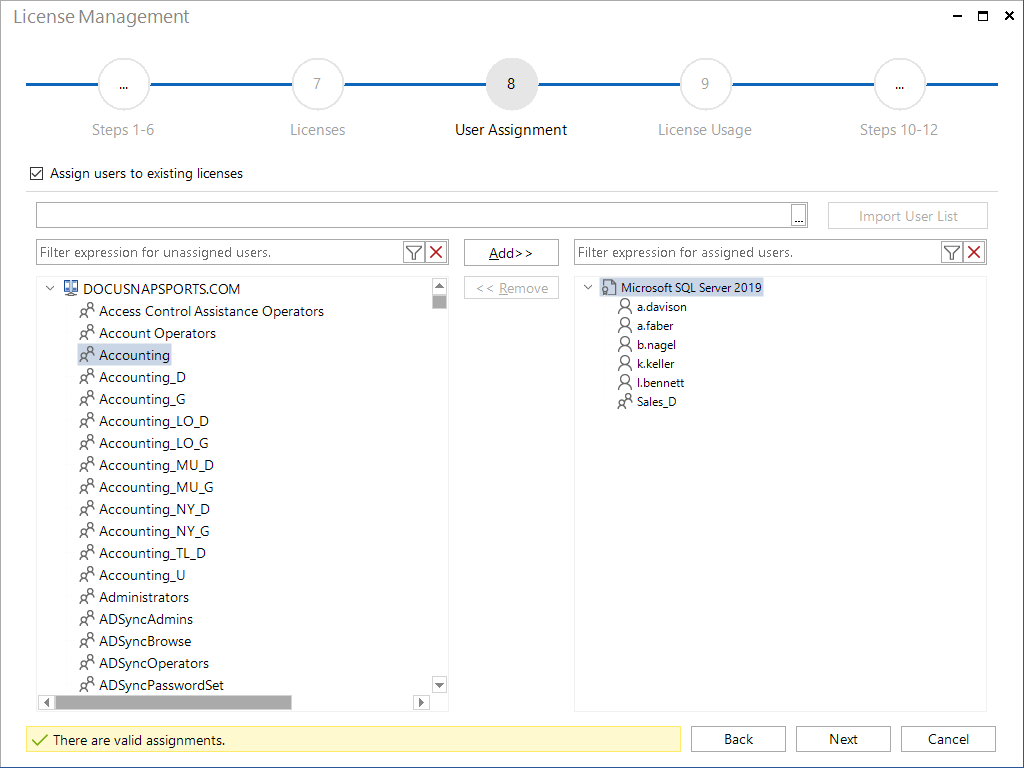Image resolution: width=1024 pixels, height=768 pixels.
Task: Apply the assigned users filter funnel icon
Action: (x=952, y=253)
